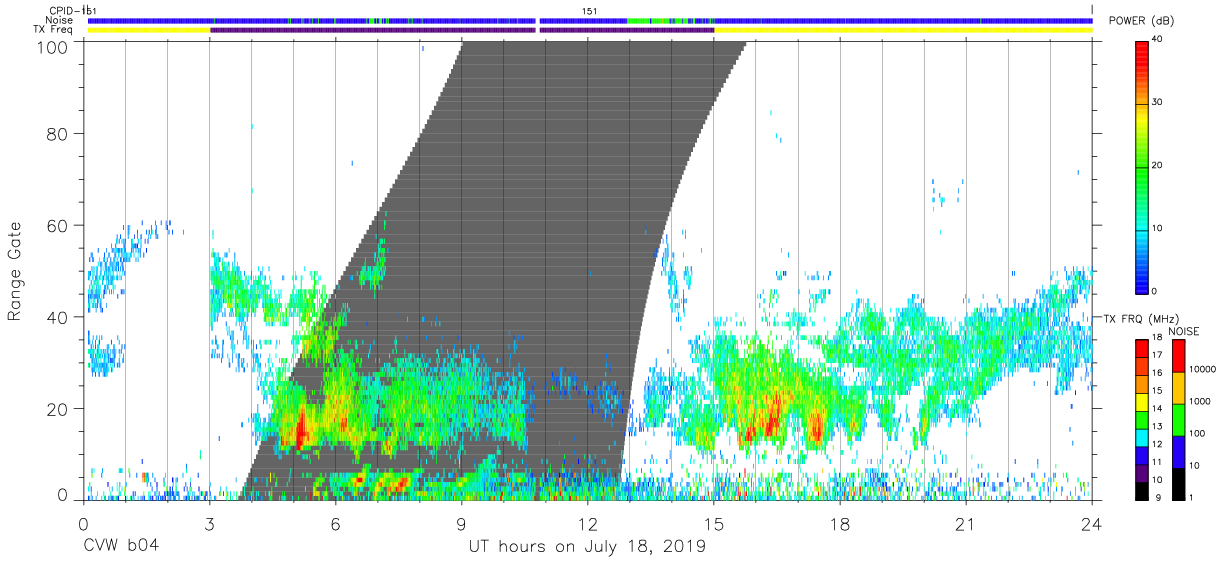
Task: Pick blue 10-100 swatch in NOISE legend
Action: pyautogui.click(x=1177, y=452)
